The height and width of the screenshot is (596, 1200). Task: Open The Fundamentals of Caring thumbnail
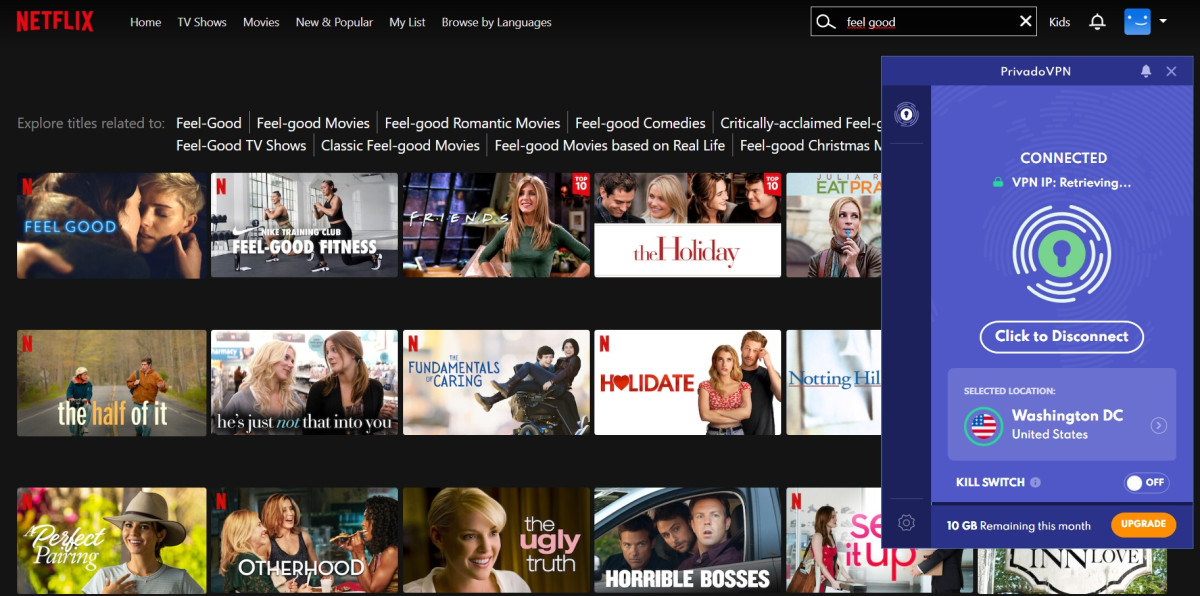496,382
